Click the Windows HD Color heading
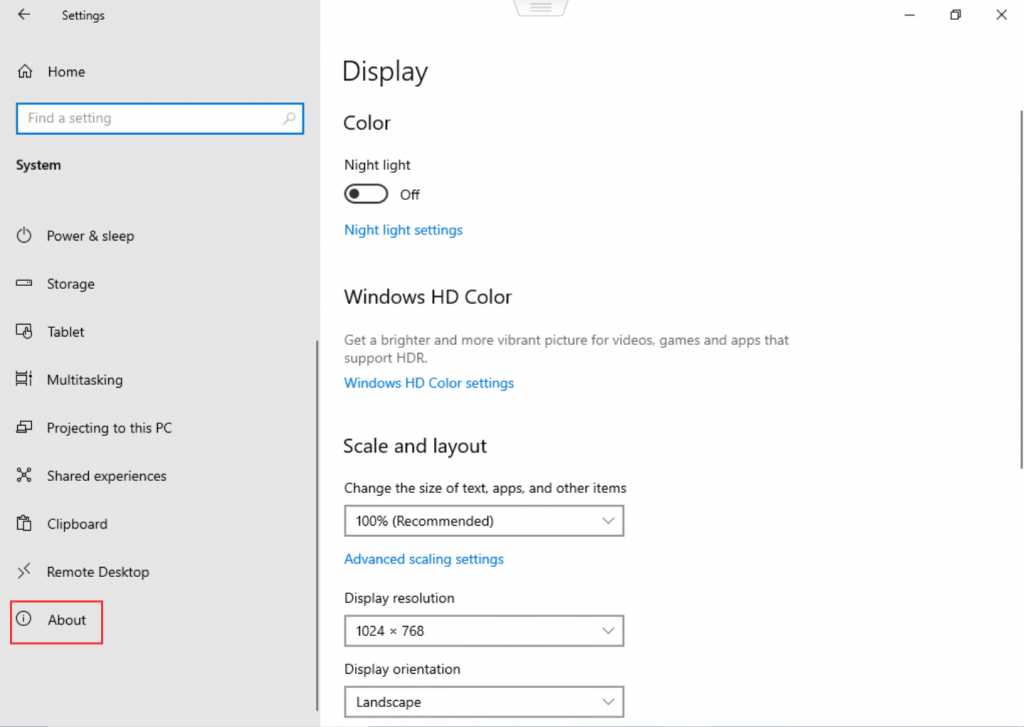Image resolution: width=1024 pixels, height=727 pixels. click(x=428, y=297)
